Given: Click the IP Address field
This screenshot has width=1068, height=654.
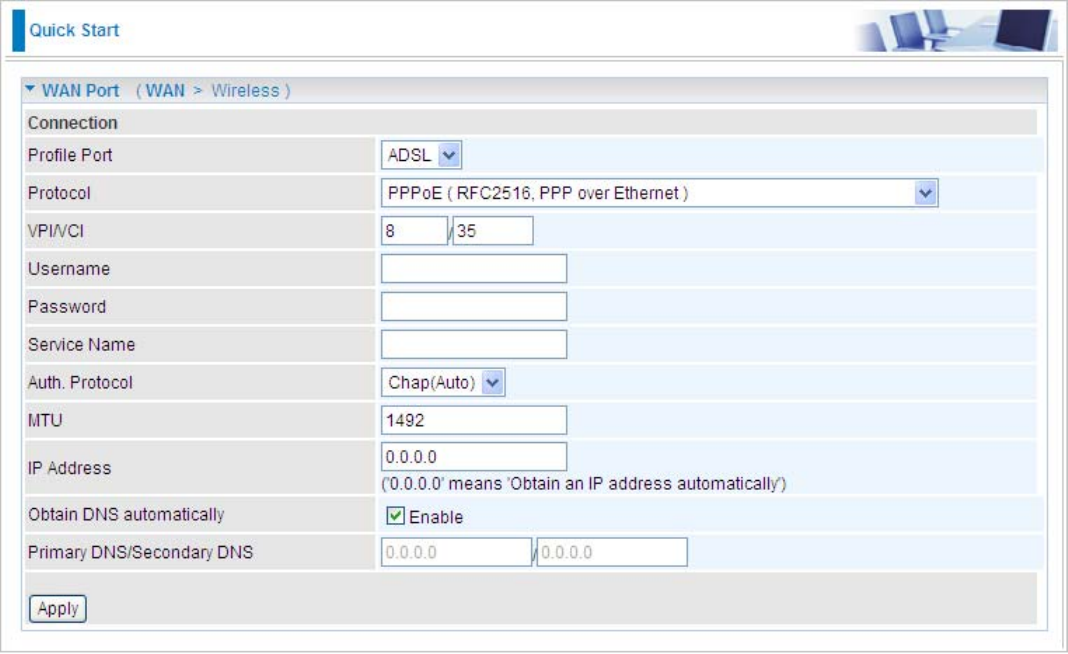Looking at the screenshot, I should [474, 457].
